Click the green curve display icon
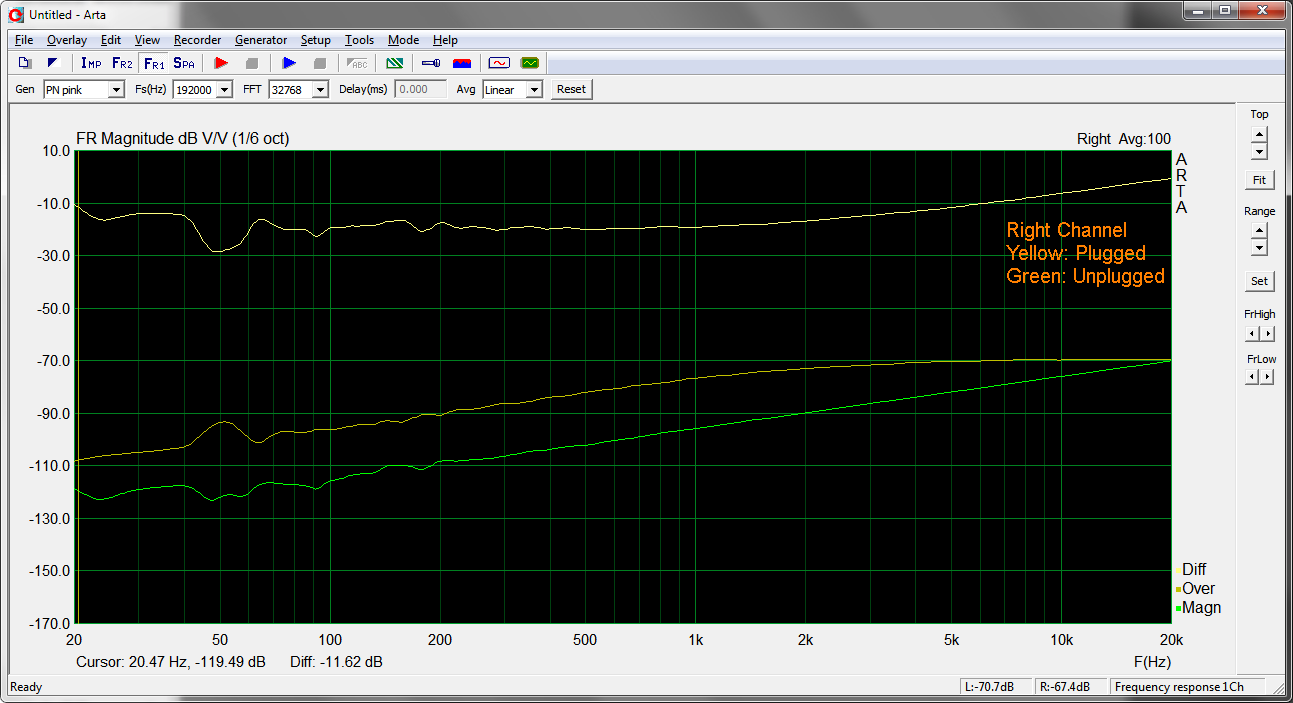The height and width of the screenshot is (703, 1293). [529, 63]
